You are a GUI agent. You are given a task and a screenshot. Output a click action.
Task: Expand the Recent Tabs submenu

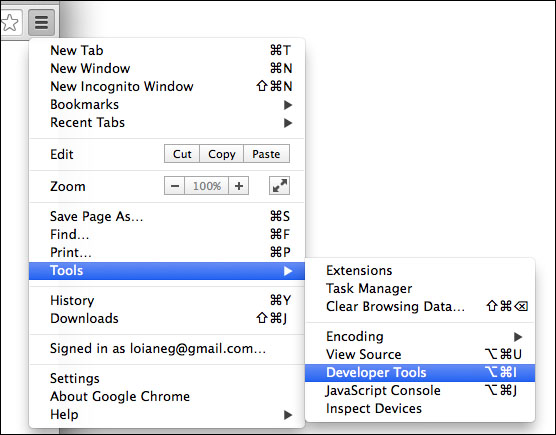pyautogui.click(x=167, y=123)
